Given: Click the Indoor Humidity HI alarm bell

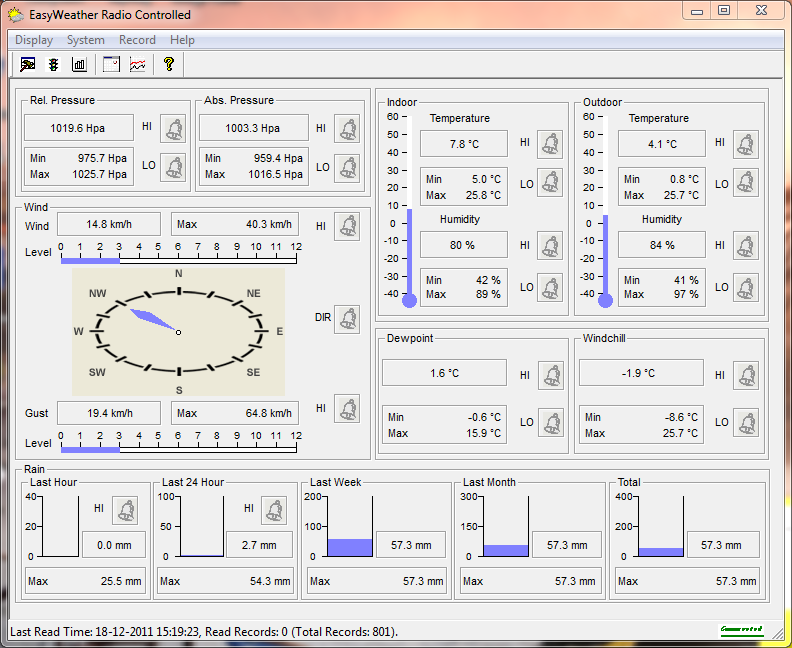Looking at the screenshot, I should coord(550,246).
